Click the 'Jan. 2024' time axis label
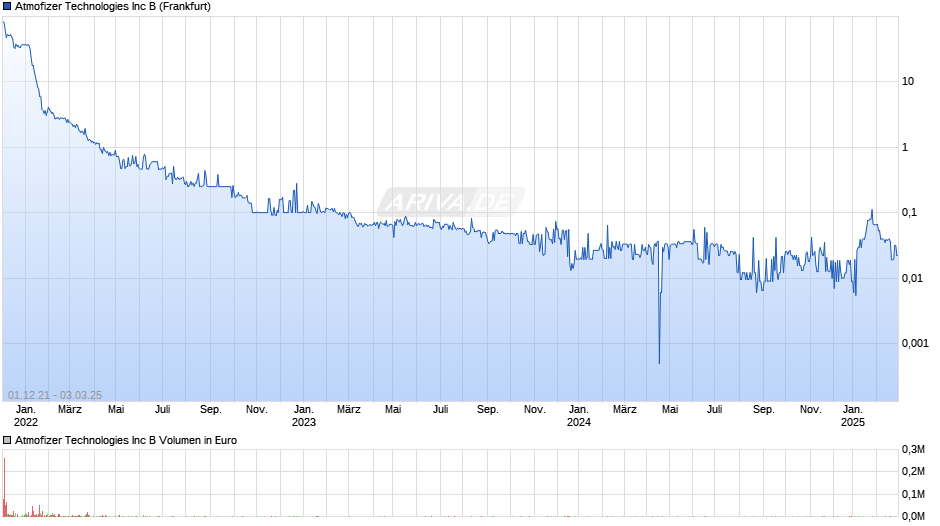This screenshot has height=526, width=940. 579,416
